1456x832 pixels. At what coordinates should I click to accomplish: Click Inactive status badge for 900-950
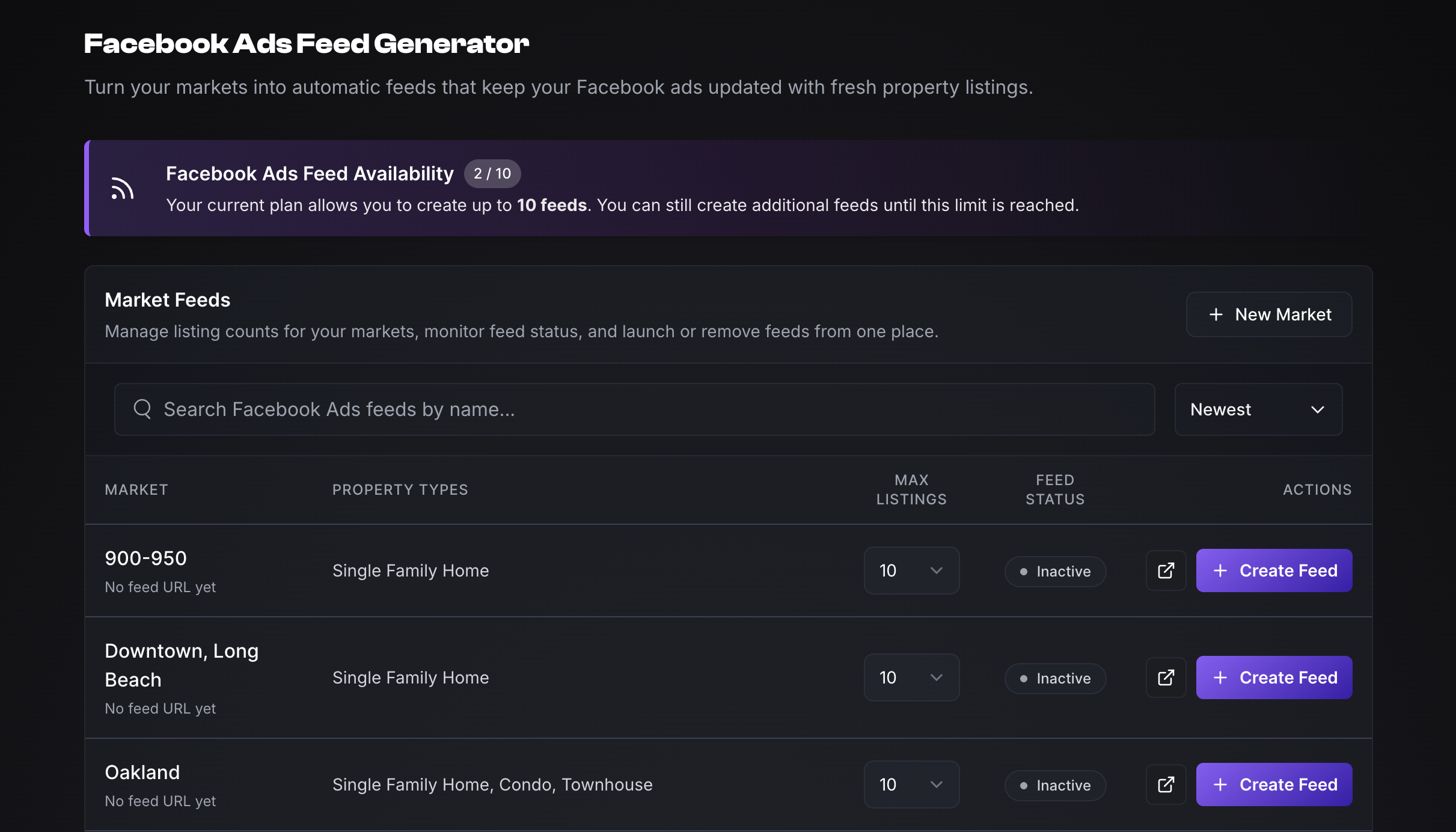[x=1055, y=571]
